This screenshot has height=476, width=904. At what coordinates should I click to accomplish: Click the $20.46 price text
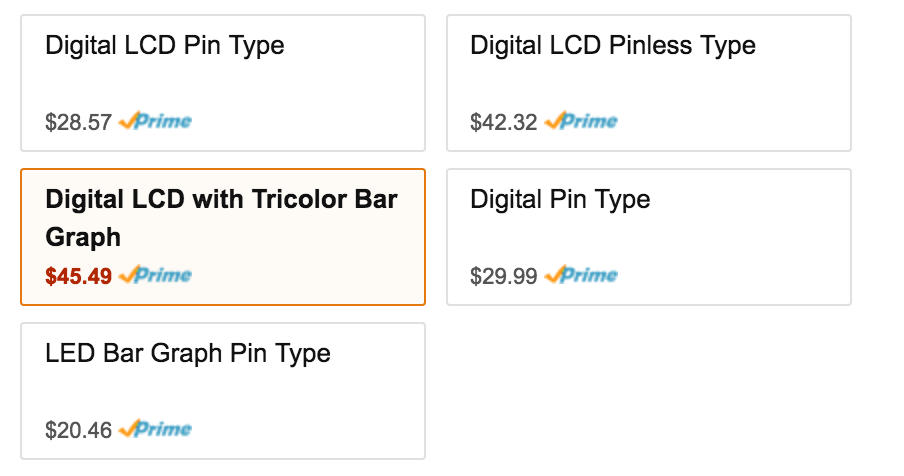[x=78, y=430]
